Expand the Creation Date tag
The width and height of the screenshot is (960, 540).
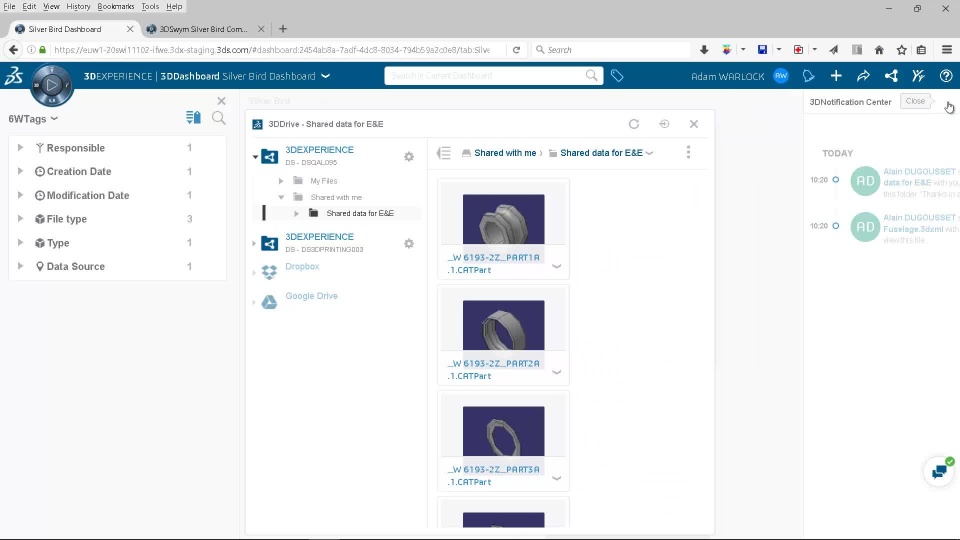coord(20,171)
